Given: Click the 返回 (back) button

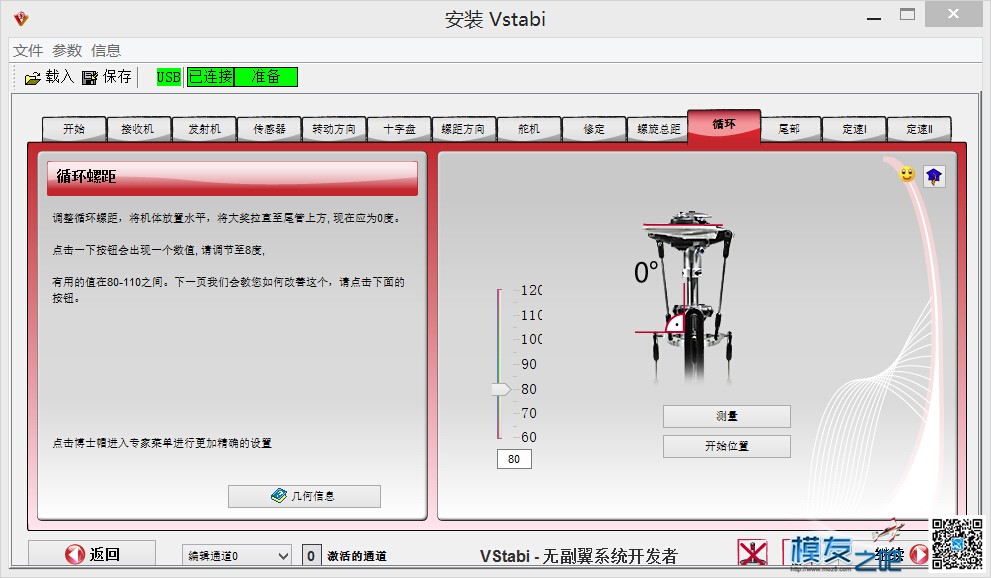Looking at the screenshot, I should 92,554.
